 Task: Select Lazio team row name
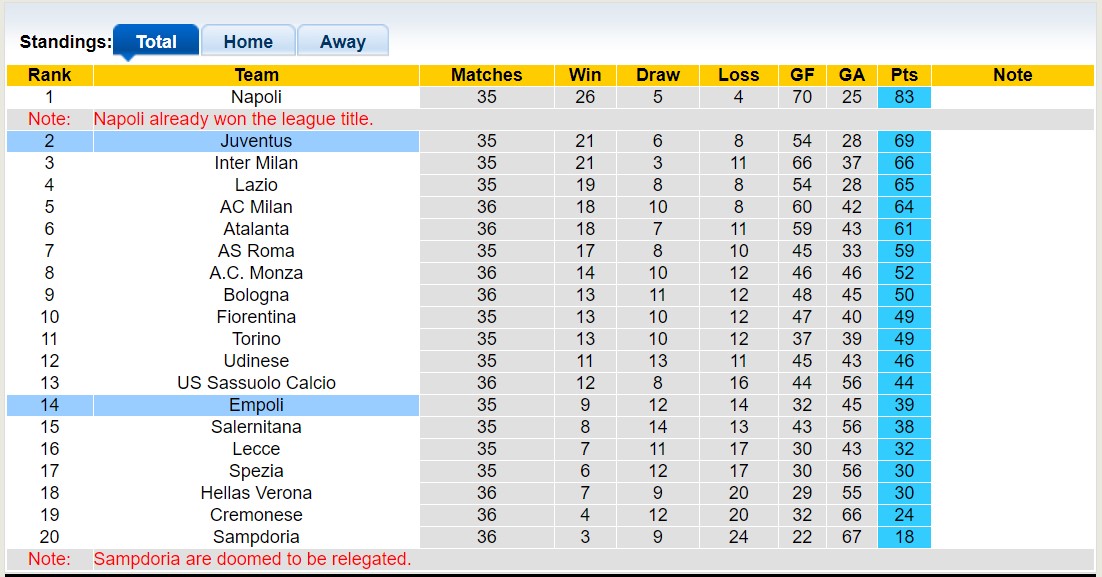point(256,185)
